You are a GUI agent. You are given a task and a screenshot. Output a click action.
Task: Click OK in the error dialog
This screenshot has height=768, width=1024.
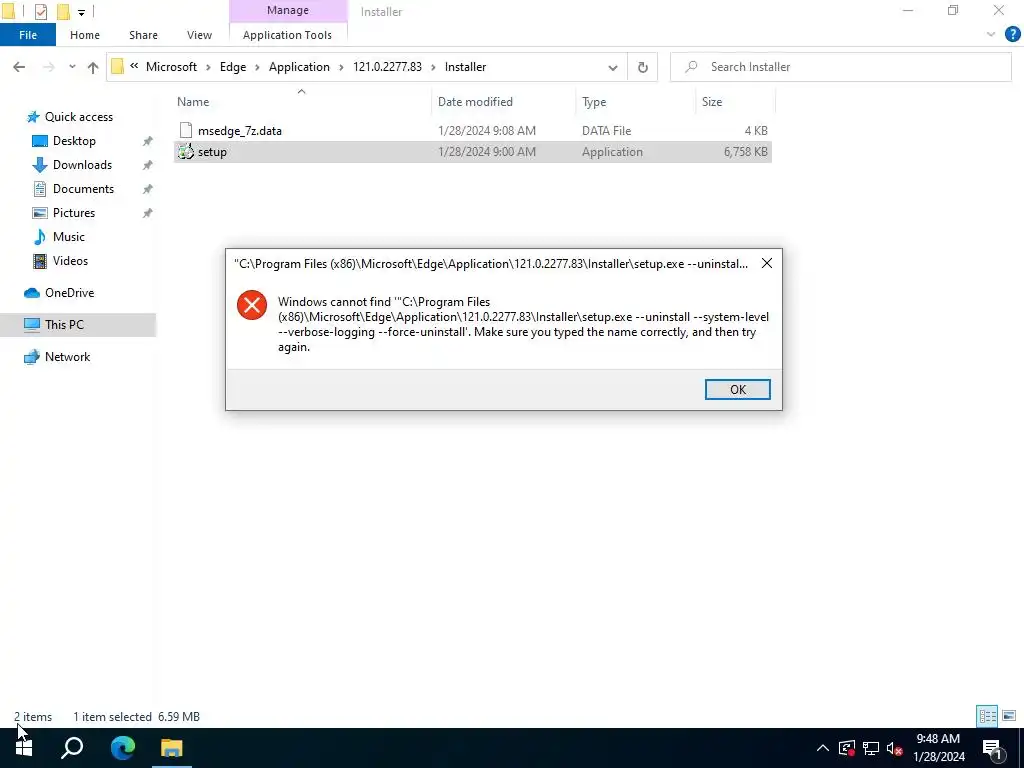pyautogui.click(x=737, y=389)
